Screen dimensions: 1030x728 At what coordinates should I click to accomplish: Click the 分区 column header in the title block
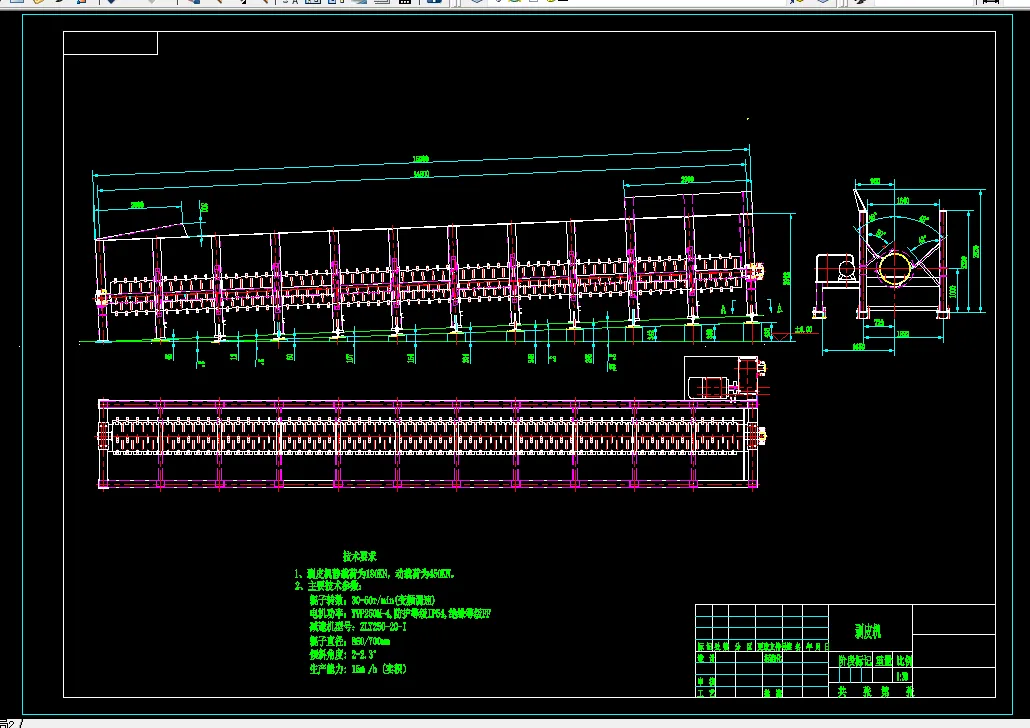tap(744, 647)
